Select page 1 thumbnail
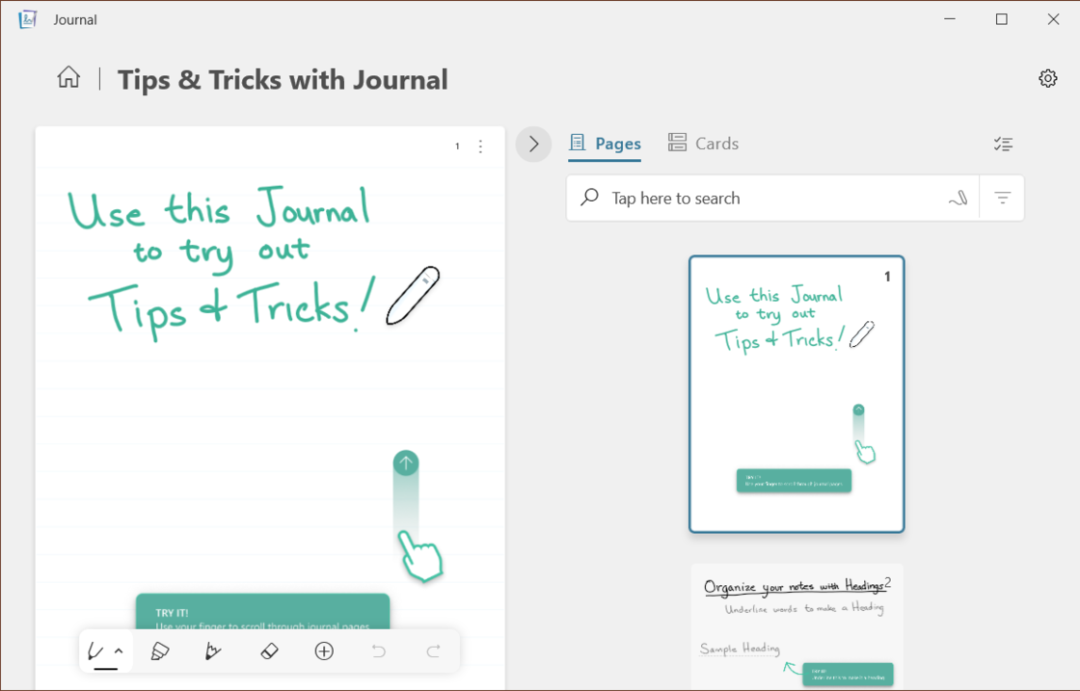 (x=797, y=394)
